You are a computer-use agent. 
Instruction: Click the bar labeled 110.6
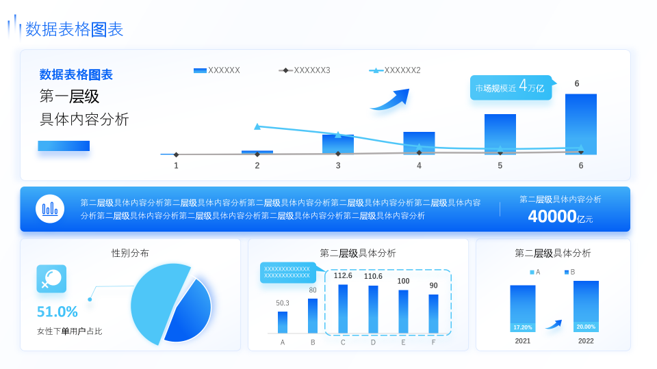click(373, 310)
